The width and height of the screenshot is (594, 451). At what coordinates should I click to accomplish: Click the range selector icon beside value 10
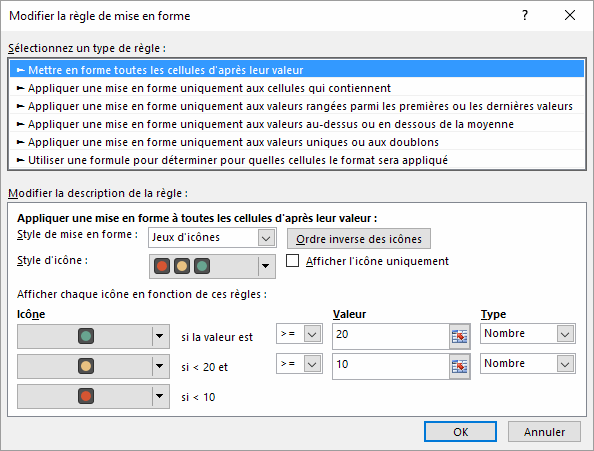pyautogui.click(x=460, y=366)
